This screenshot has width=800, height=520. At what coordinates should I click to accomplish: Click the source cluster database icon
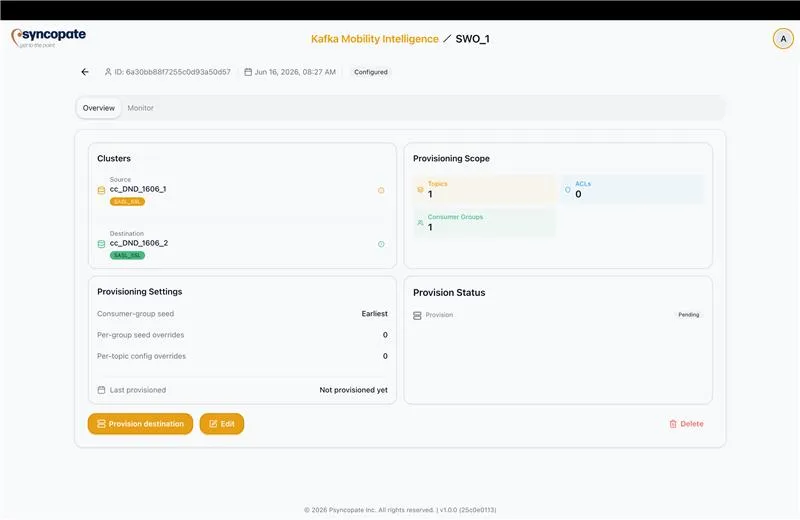click(x=101, y=190)
